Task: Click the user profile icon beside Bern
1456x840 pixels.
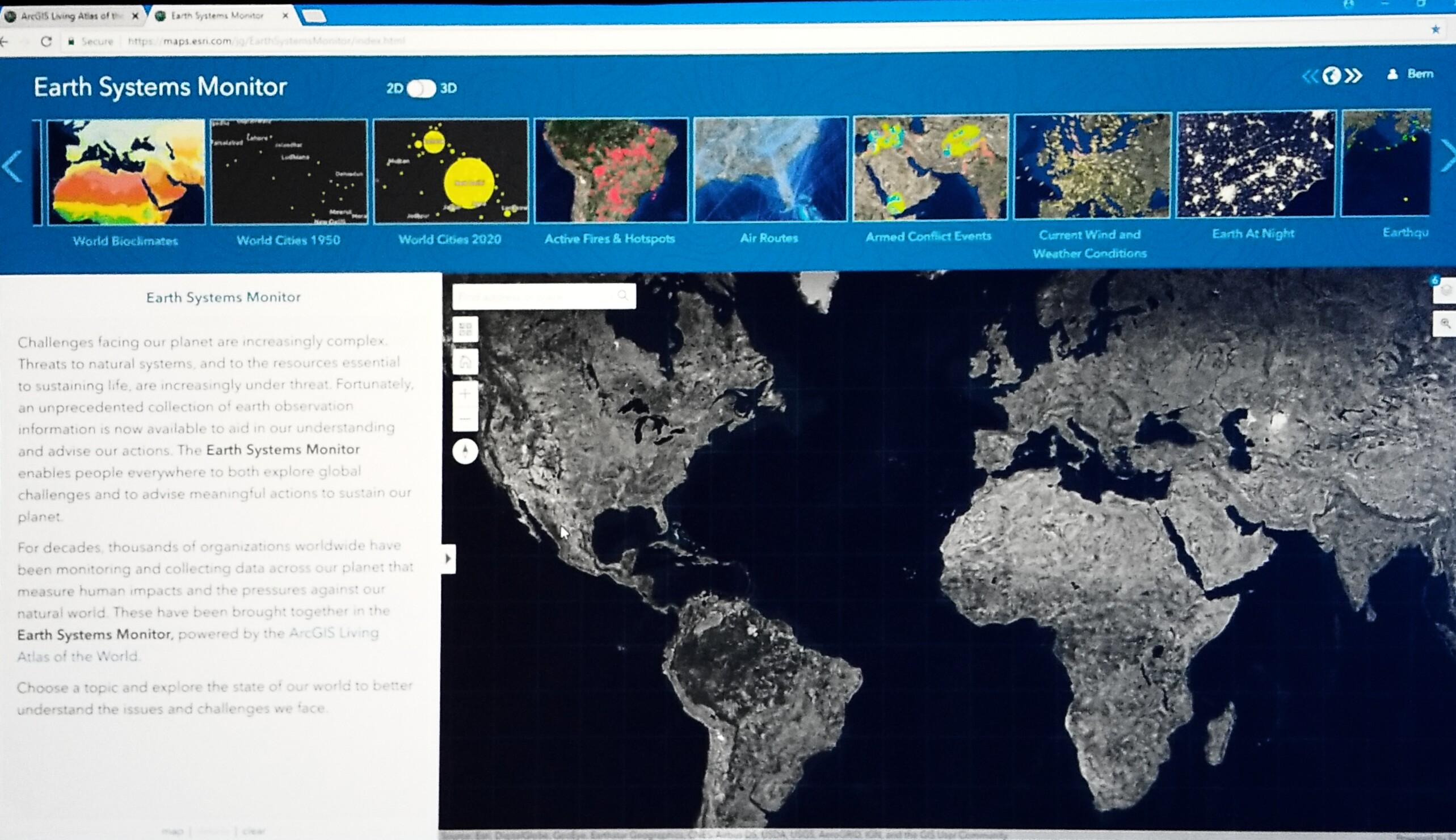Action: [x=1392, y=74]
